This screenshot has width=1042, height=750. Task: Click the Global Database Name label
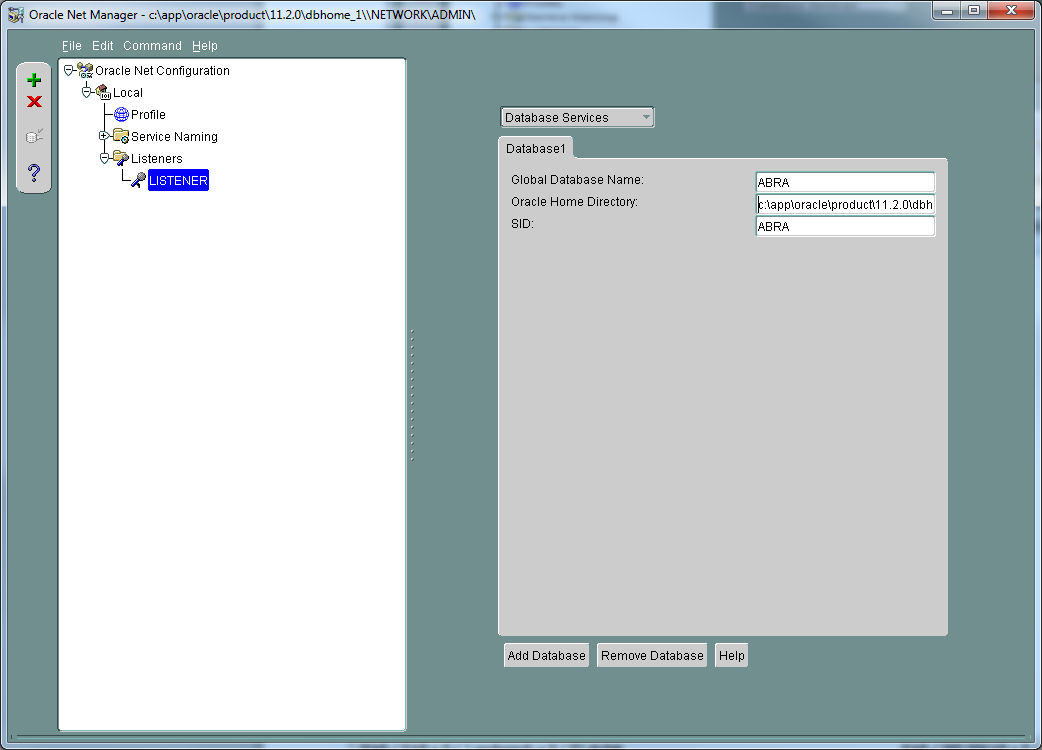[577, 179]
